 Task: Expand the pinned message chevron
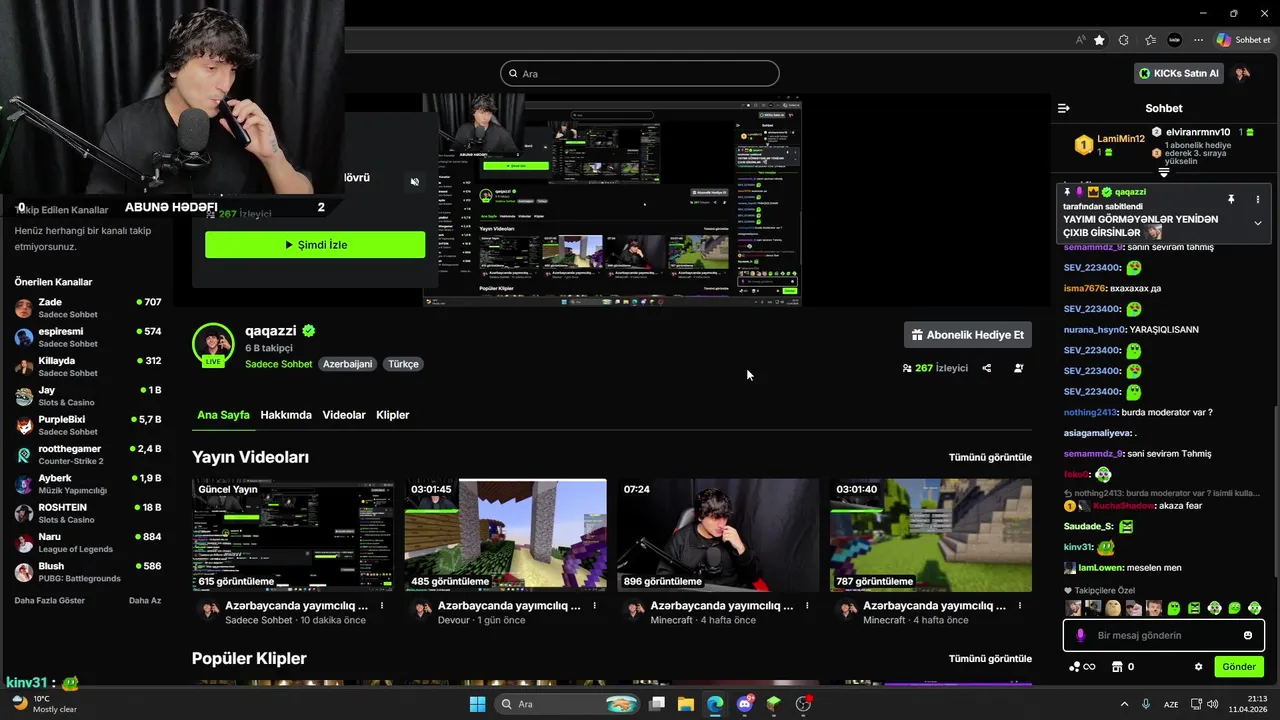(1257, 223)
